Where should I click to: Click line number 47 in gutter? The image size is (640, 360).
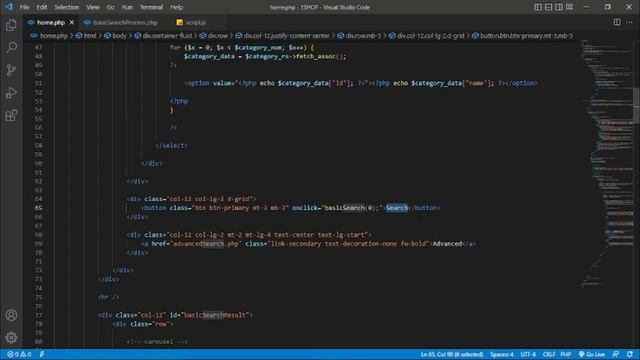coord(38,47)
